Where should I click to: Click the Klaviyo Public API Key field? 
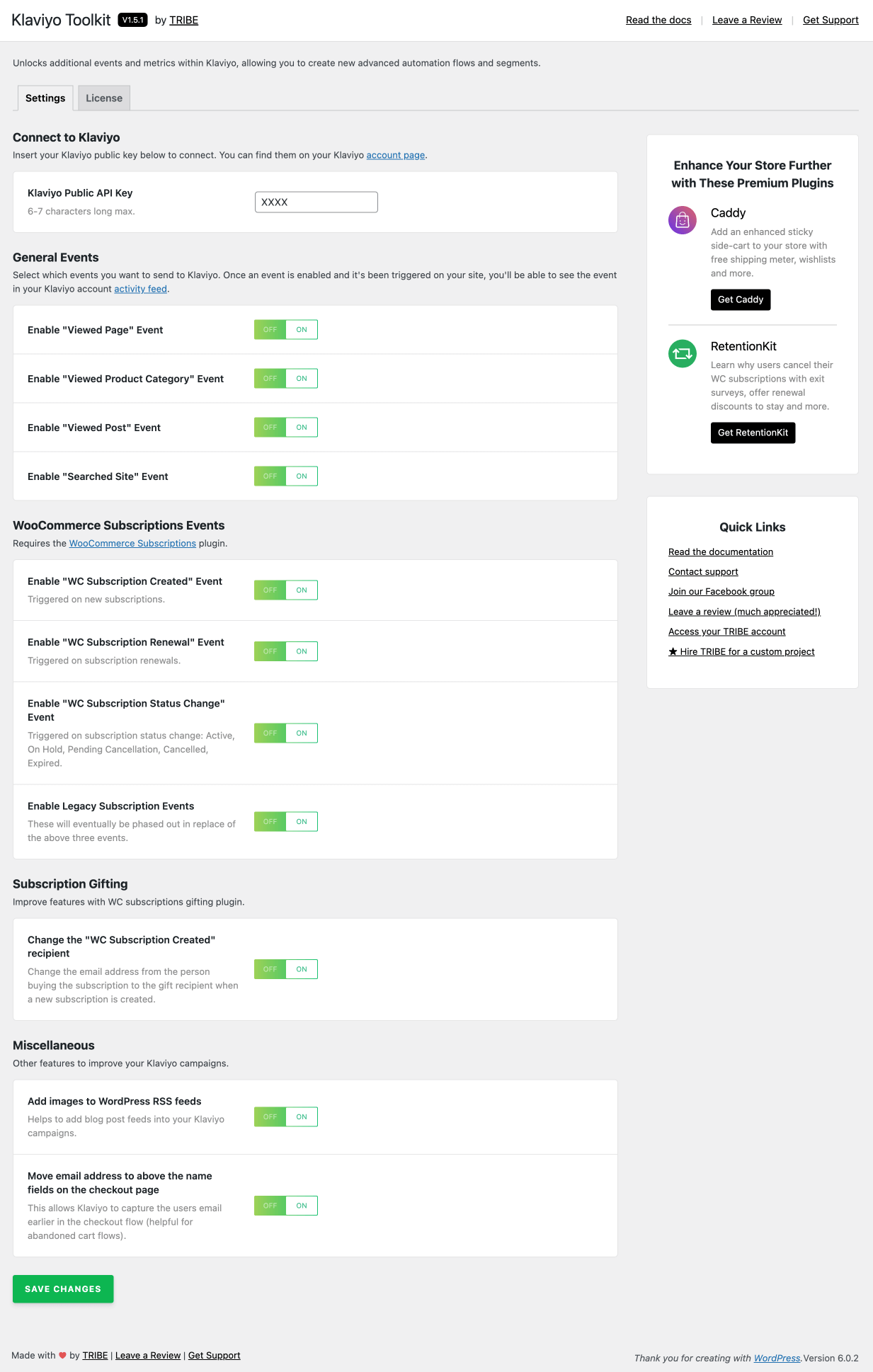(316, 202)
